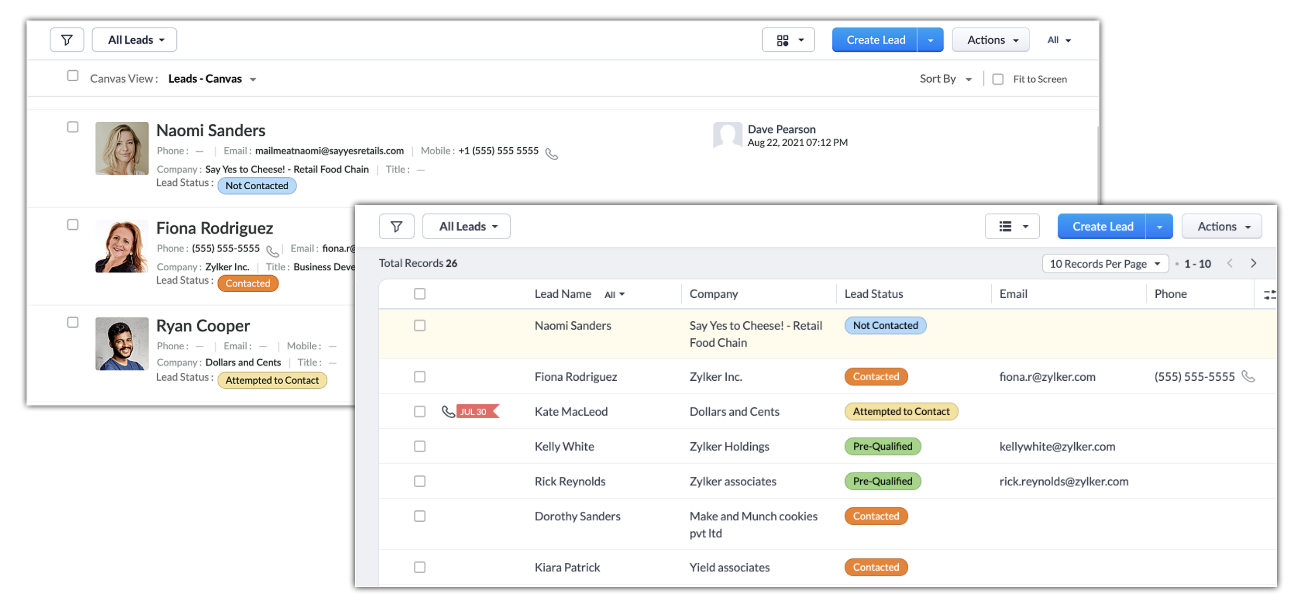Image resolution: width=1290 pixels, height=616 pixels.
Task: Open Naomi Sanders name in canvas view
Action: pos(211,130)
